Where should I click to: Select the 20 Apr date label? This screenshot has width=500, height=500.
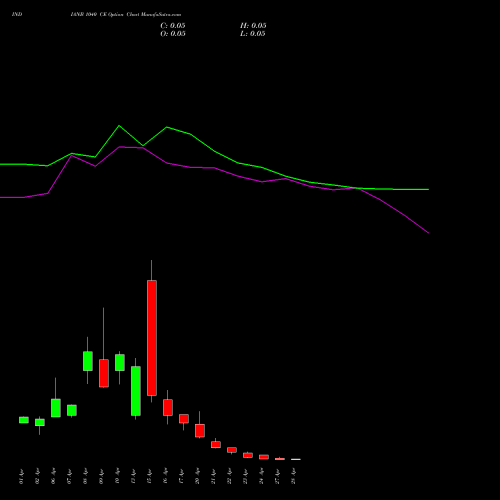click(x=197, y=477)
